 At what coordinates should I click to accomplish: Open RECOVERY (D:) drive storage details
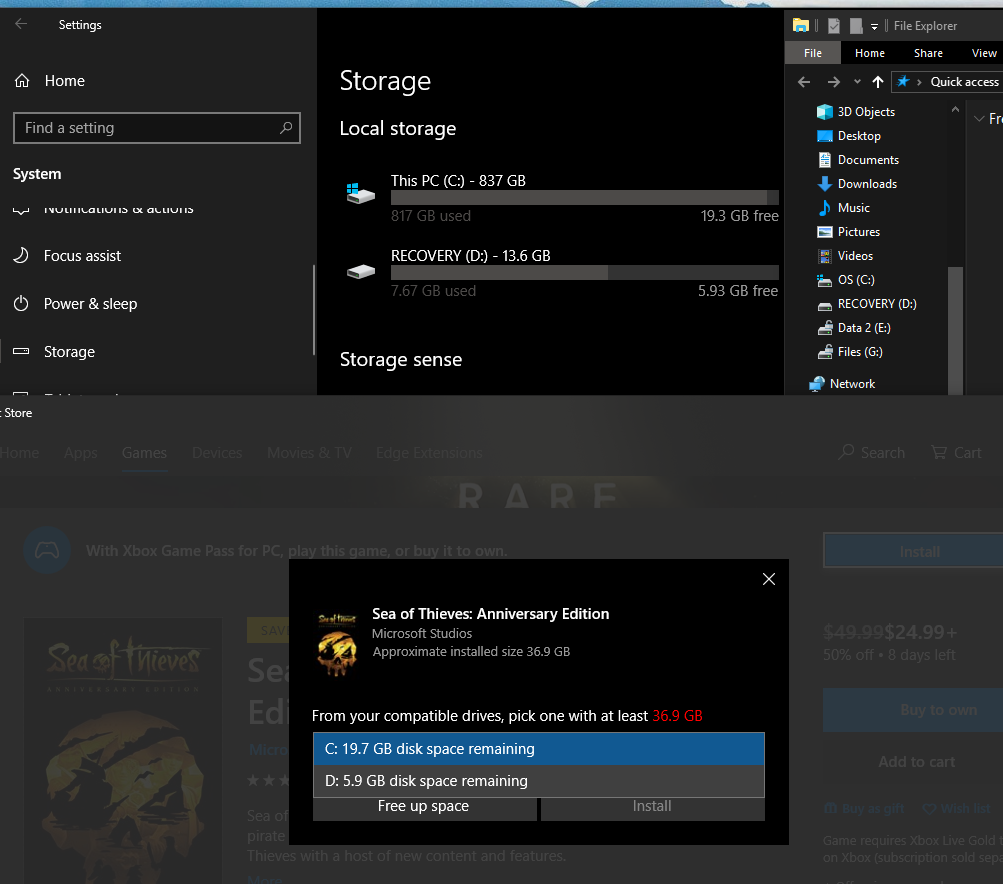point(562,273)
